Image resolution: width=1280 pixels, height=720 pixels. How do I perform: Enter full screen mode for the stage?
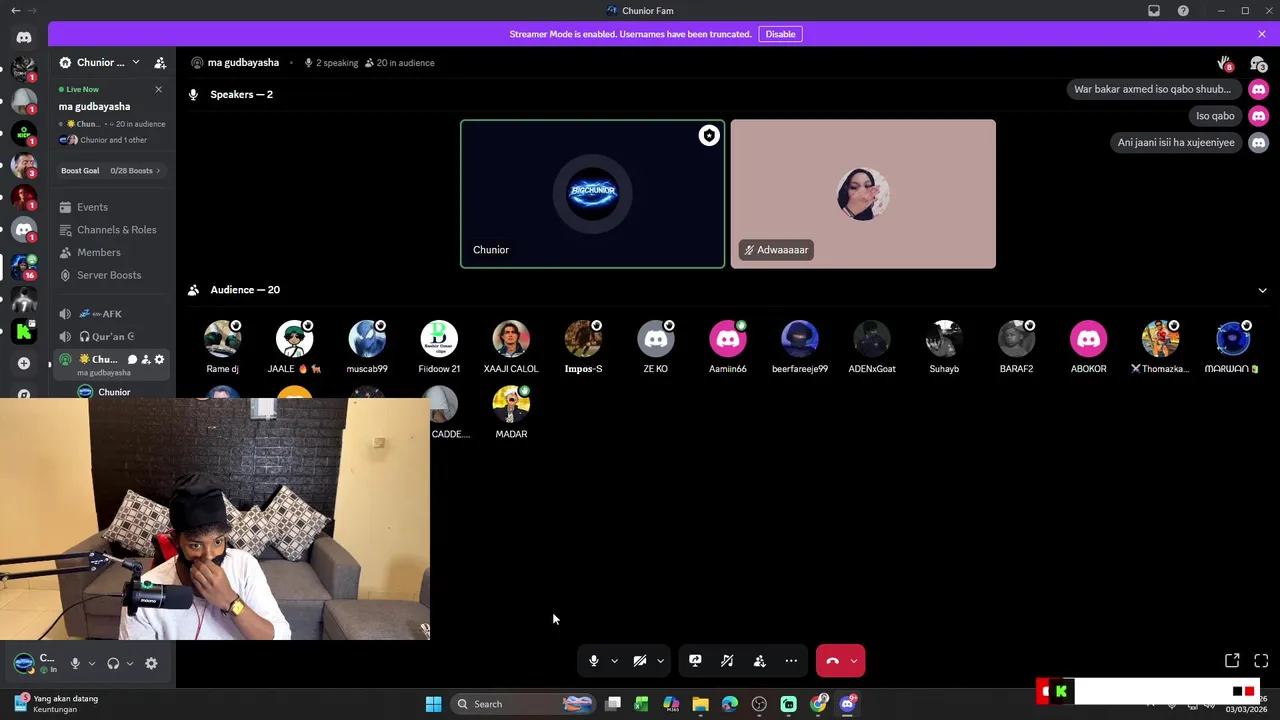(1261, 661)
